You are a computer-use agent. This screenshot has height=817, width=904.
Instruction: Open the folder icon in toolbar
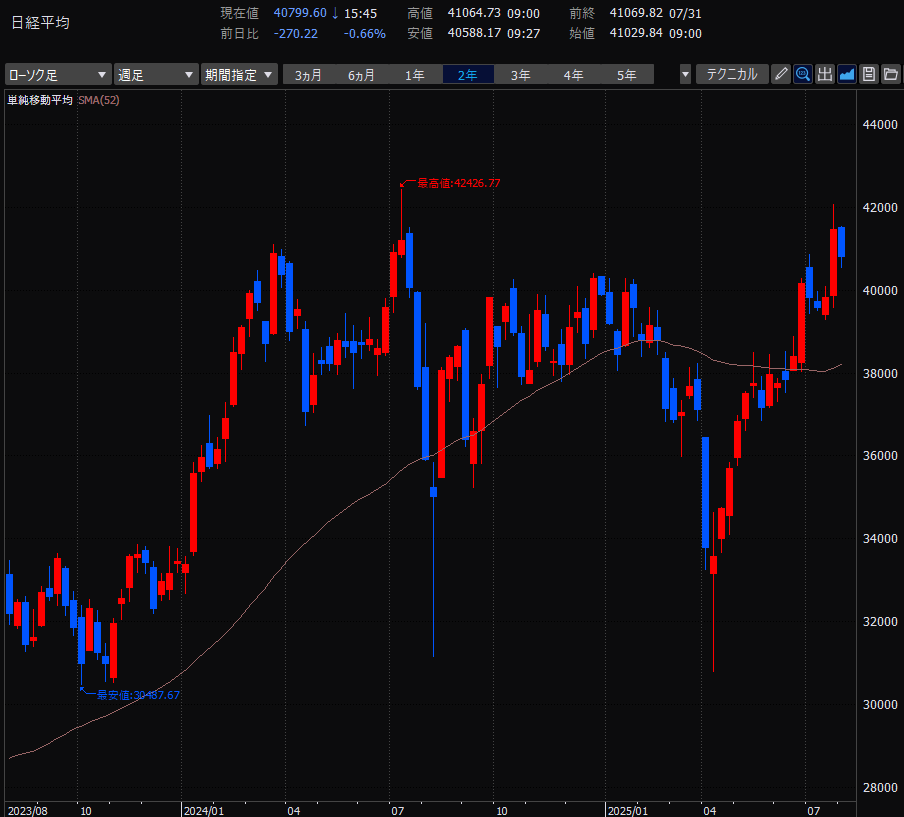click(891, 74)
